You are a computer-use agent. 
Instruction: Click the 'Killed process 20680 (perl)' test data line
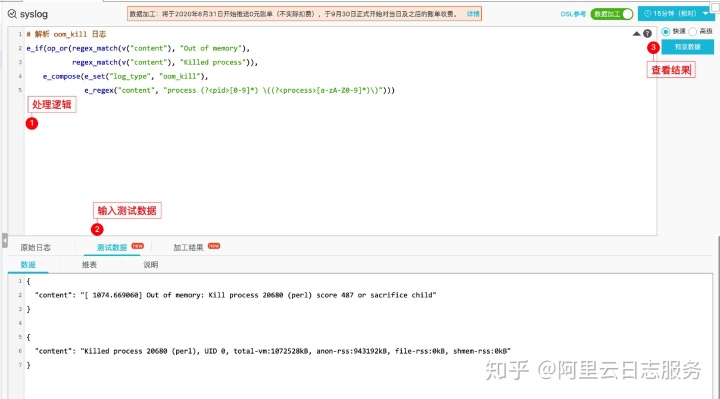coord(273,351)
